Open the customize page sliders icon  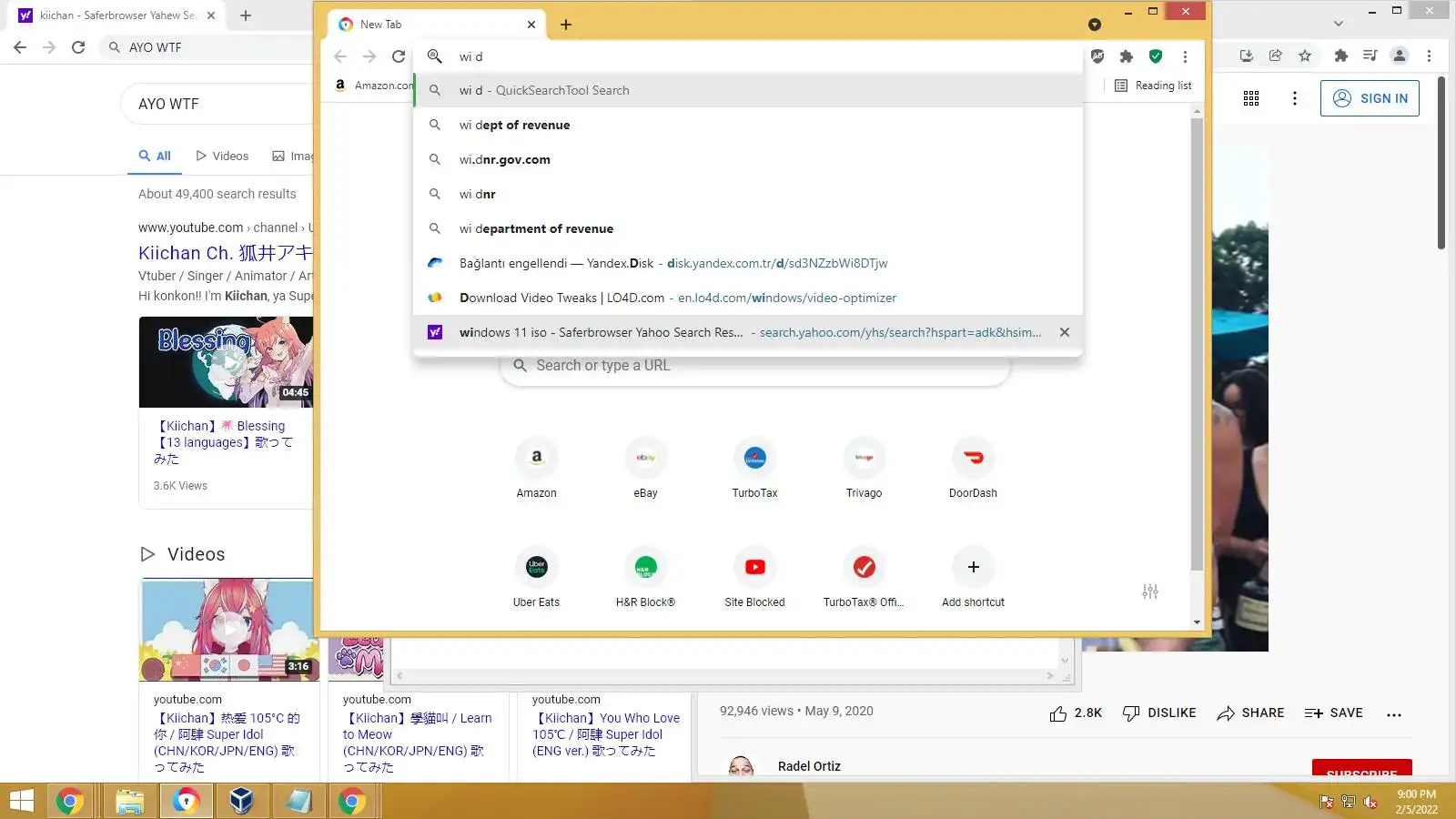pyautogui.click(x=1150, y=591)
